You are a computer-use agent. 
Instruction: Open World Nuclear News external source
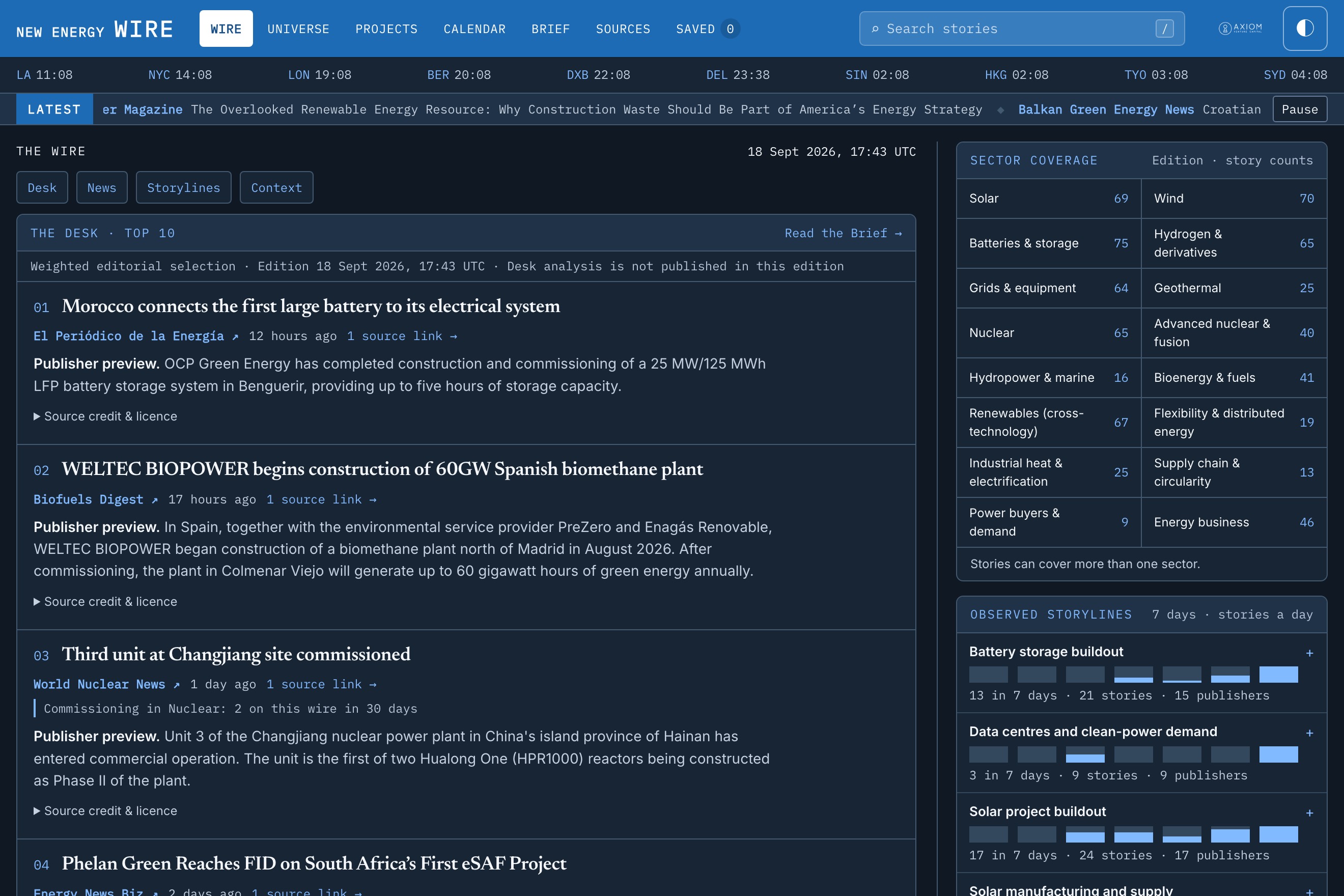point(106,684)
